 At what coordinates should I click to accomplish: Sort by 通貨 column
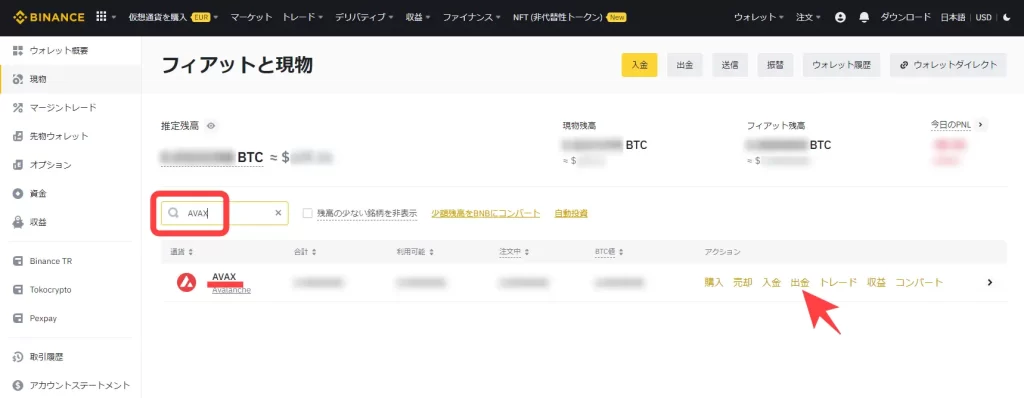182,252
